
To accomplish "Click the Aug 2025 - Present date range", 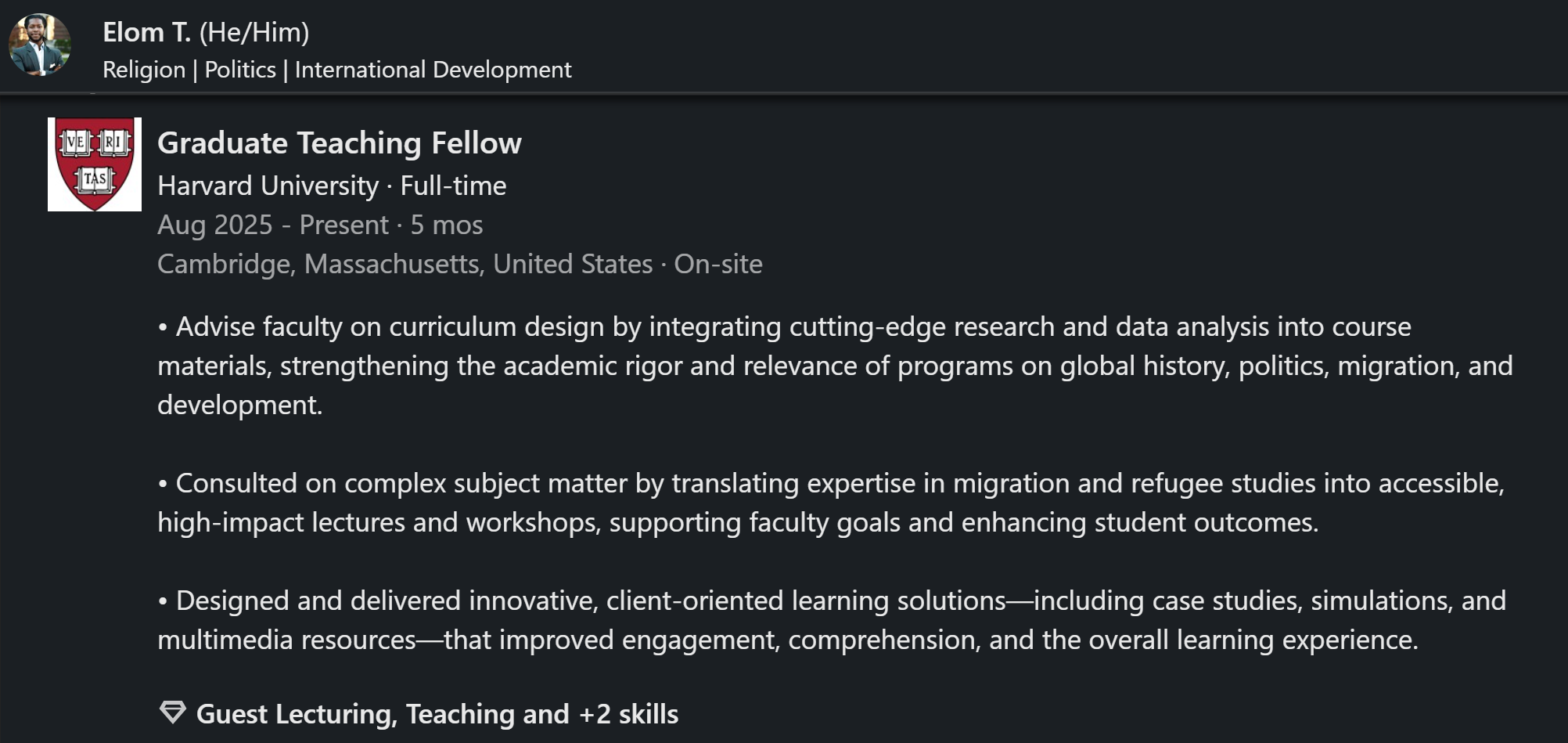I will (x=272, y=225).
